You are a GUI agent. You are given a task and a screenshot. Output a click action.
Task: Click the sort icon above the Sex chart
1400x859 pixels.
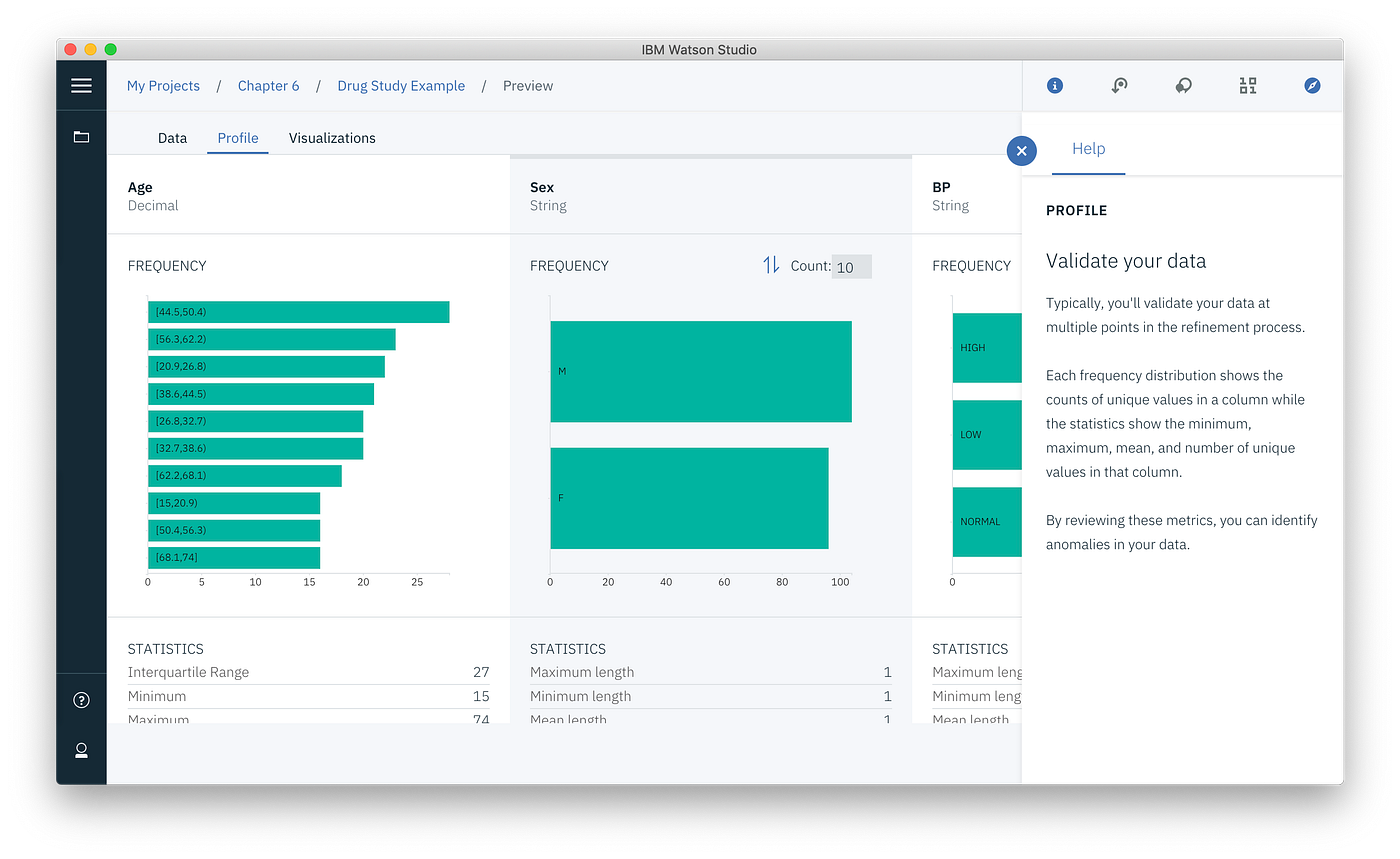click(x=770, y=265)
